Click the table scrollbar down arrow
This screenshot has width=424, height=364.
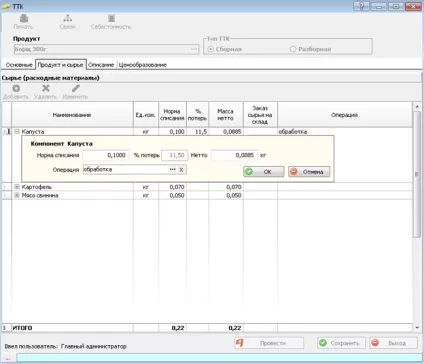tap(417, 328)
